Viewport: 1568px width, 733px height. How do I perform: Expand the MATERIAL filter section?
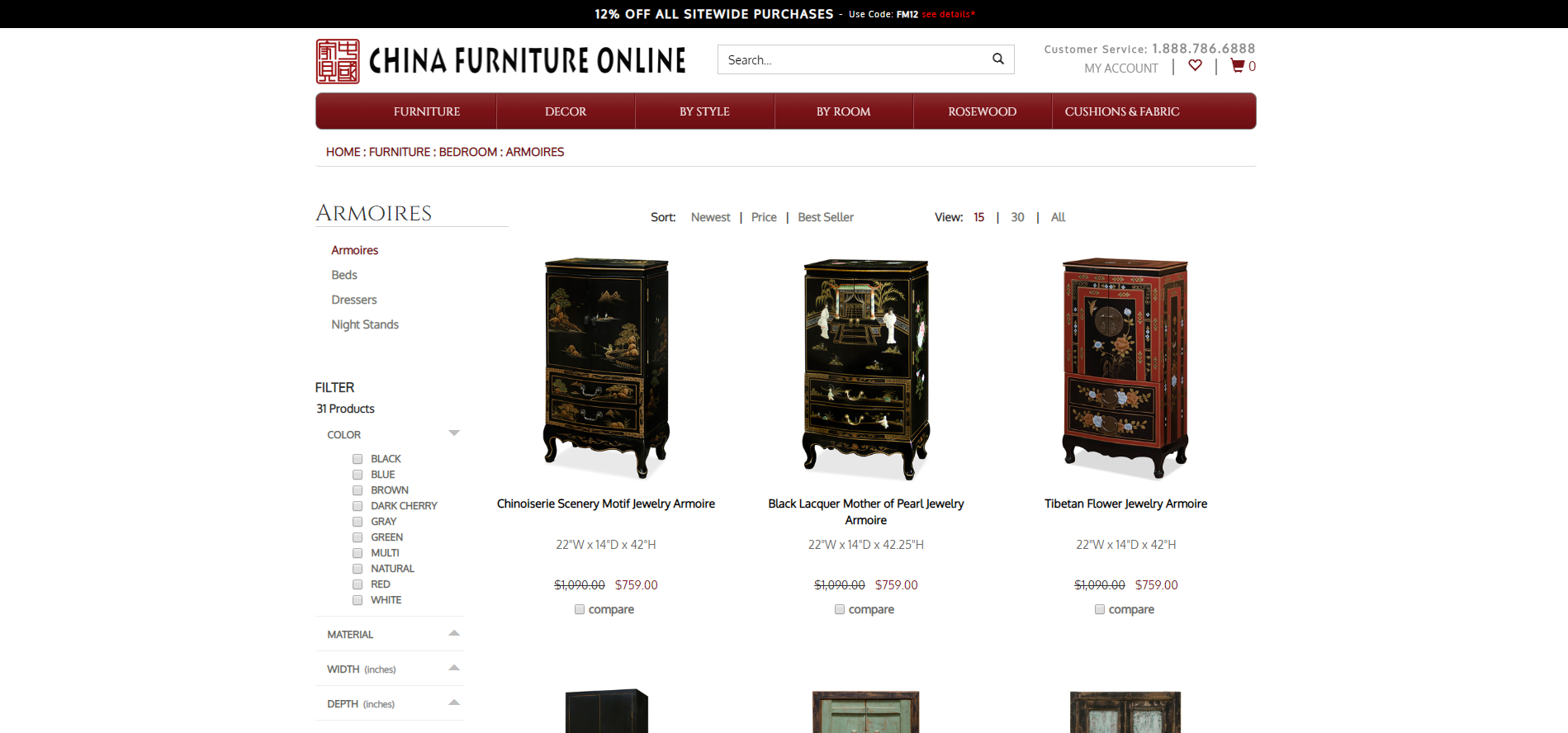(x=454, y=633)
